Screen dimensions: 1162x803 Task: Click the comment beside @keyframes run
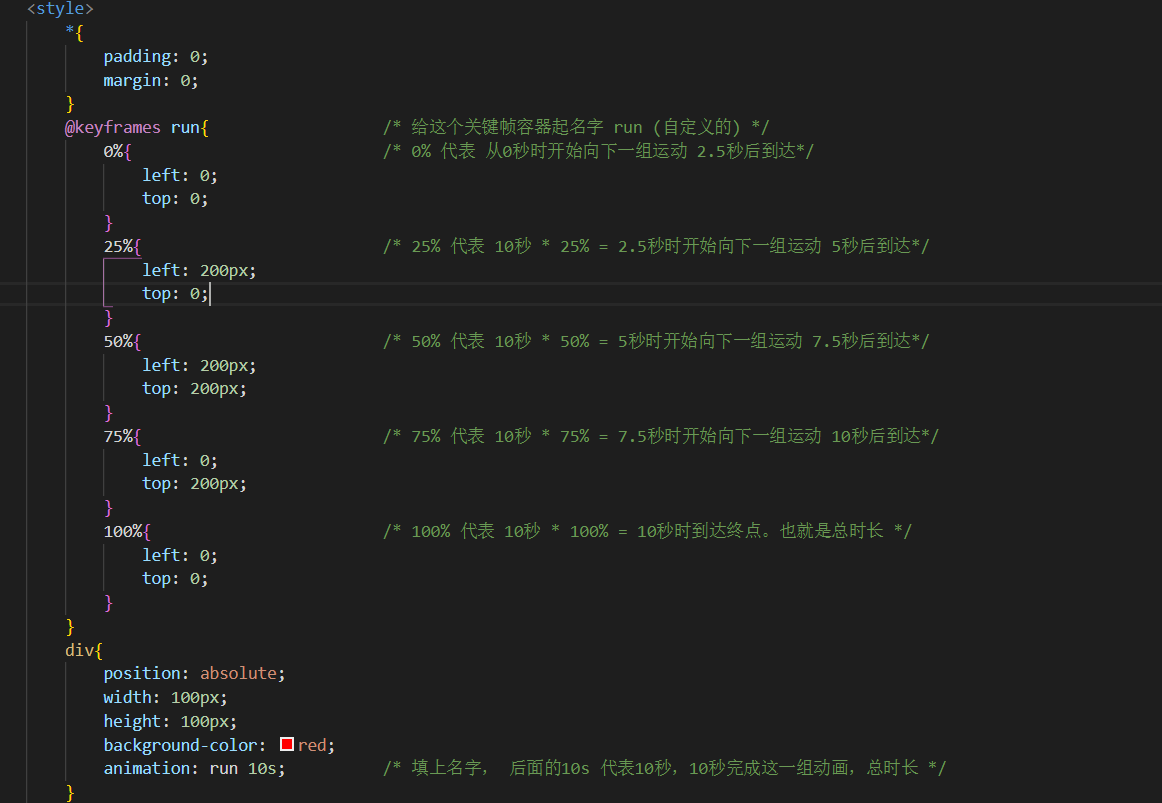[x=576, y=127]
